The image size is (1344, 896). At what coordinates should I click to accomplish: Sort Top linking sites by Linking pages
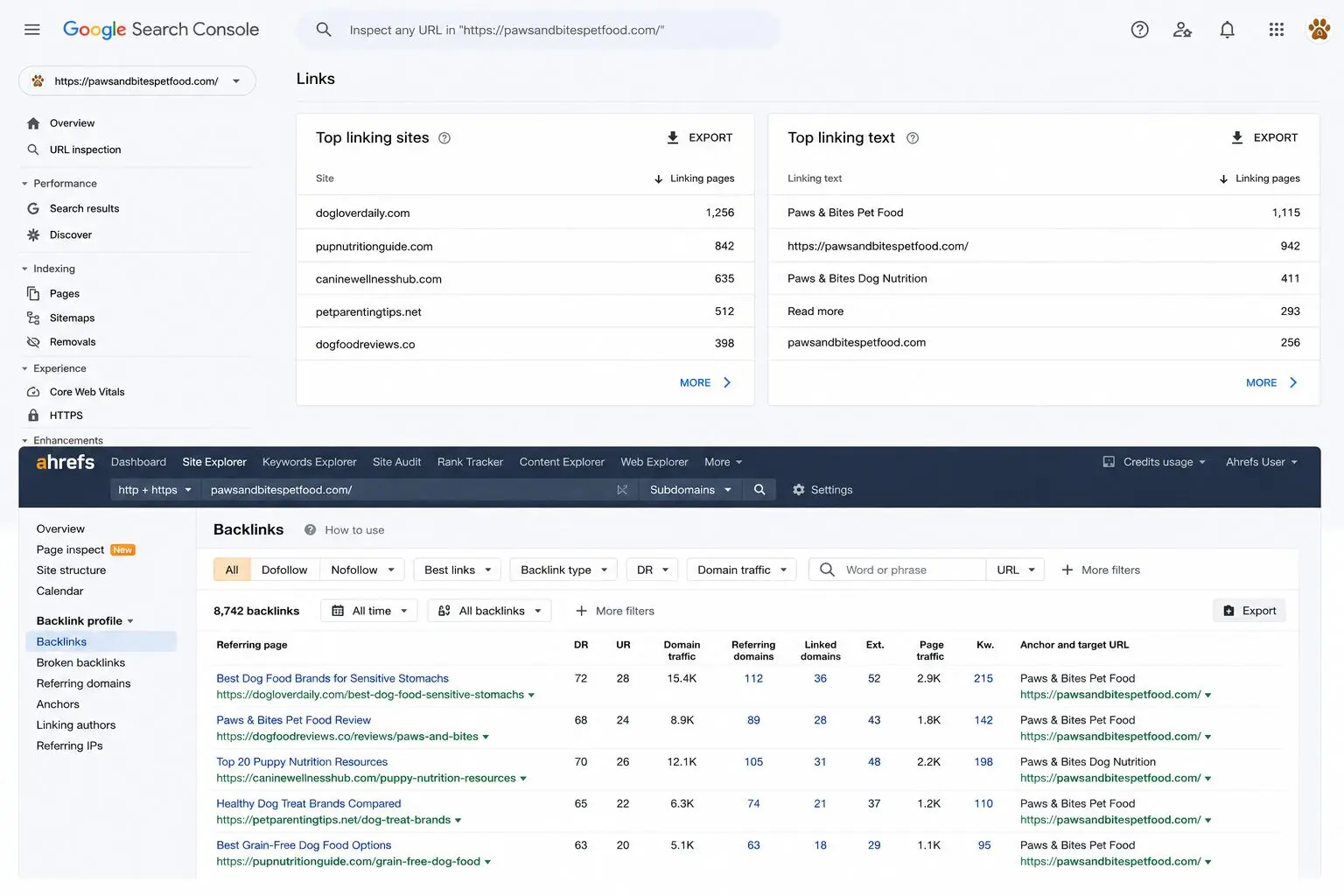[694, 178]
